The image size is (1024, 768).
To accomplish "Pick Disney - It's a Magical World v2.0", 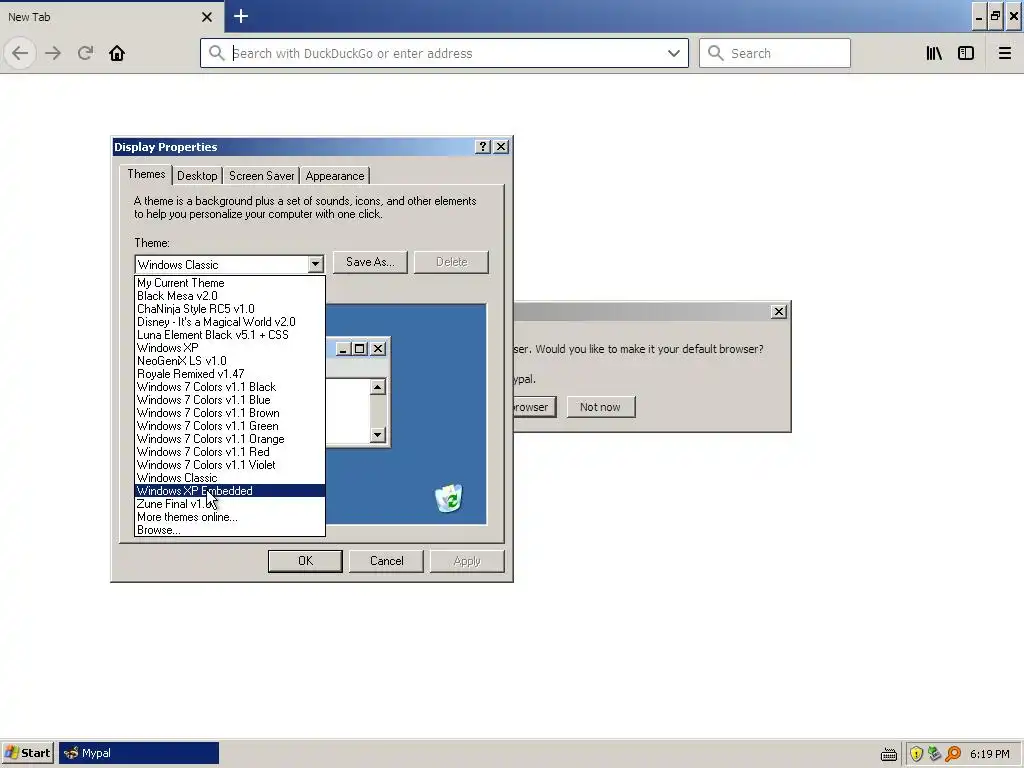I will coord(229,322).
